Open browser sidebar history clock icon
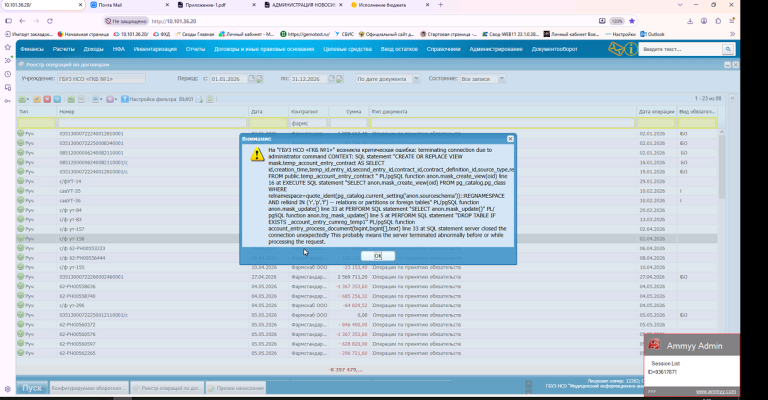Viewport: 768px width, 400px height. (x=7, y=74)
